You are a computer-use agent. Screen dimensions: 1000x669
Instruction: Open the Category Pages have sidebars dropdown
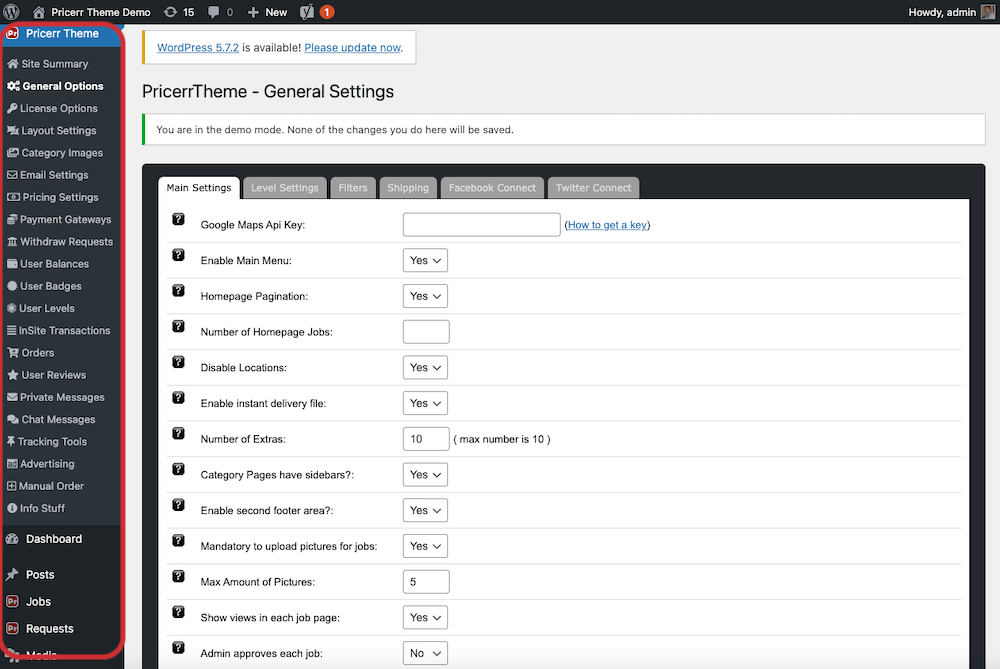pos(425,474)
